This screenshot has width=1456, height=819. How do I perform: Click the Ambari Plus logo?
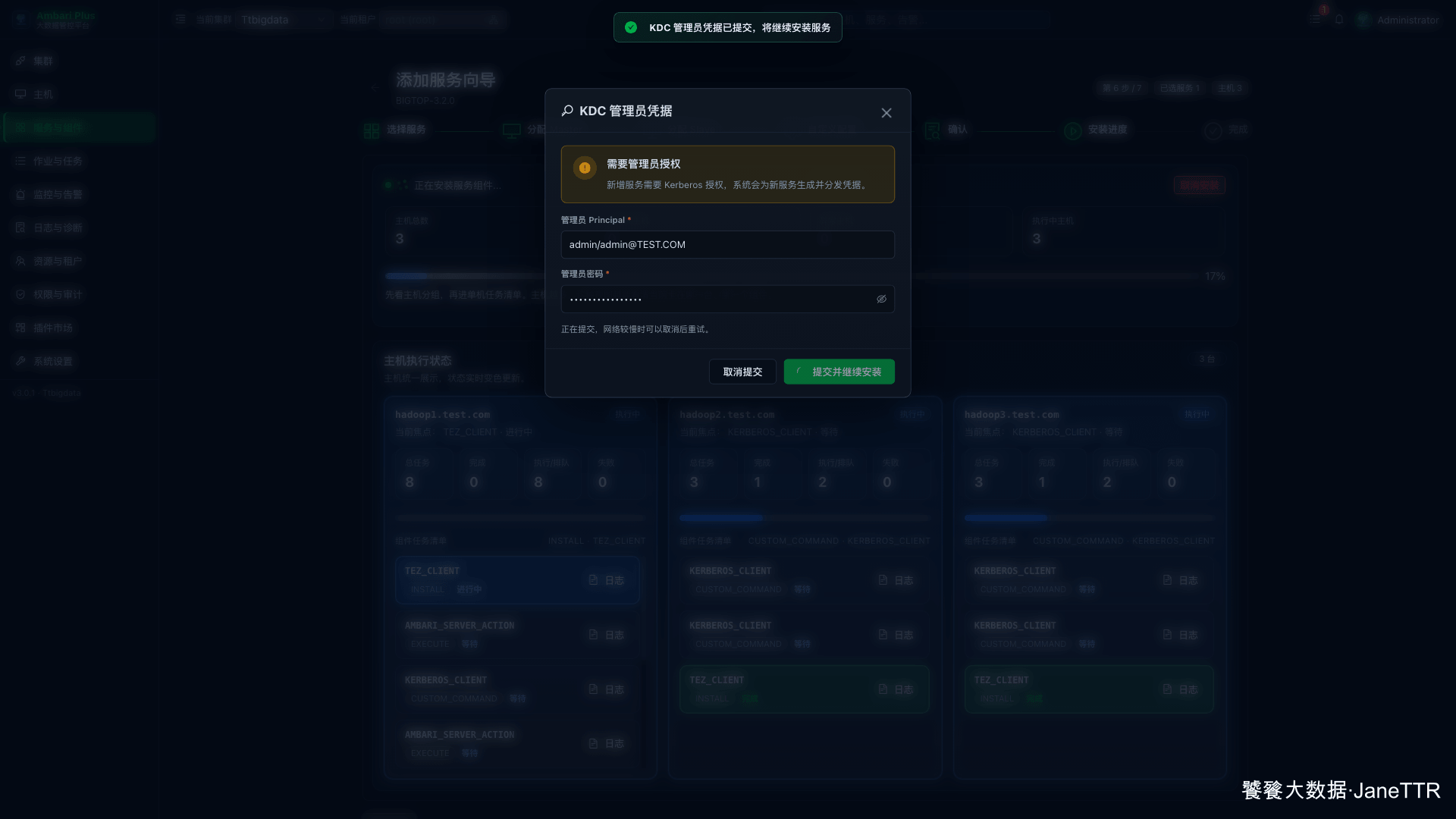tap(21, 19)
